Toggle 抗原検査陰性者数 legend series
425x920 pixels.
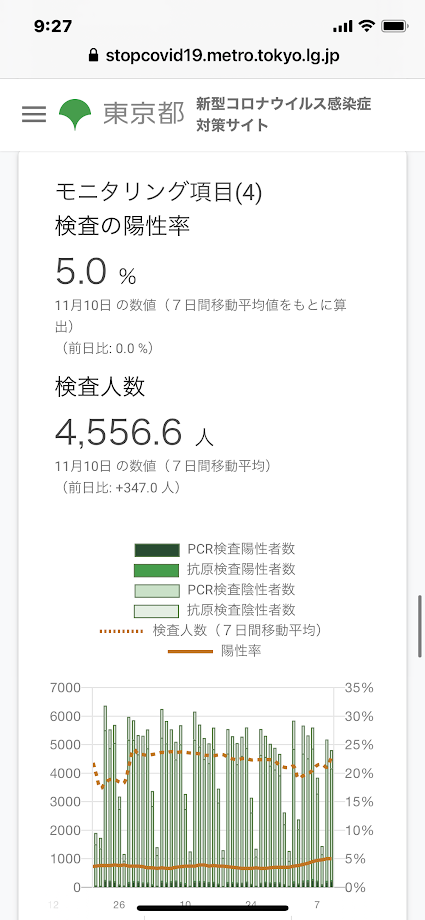point(214,610)
